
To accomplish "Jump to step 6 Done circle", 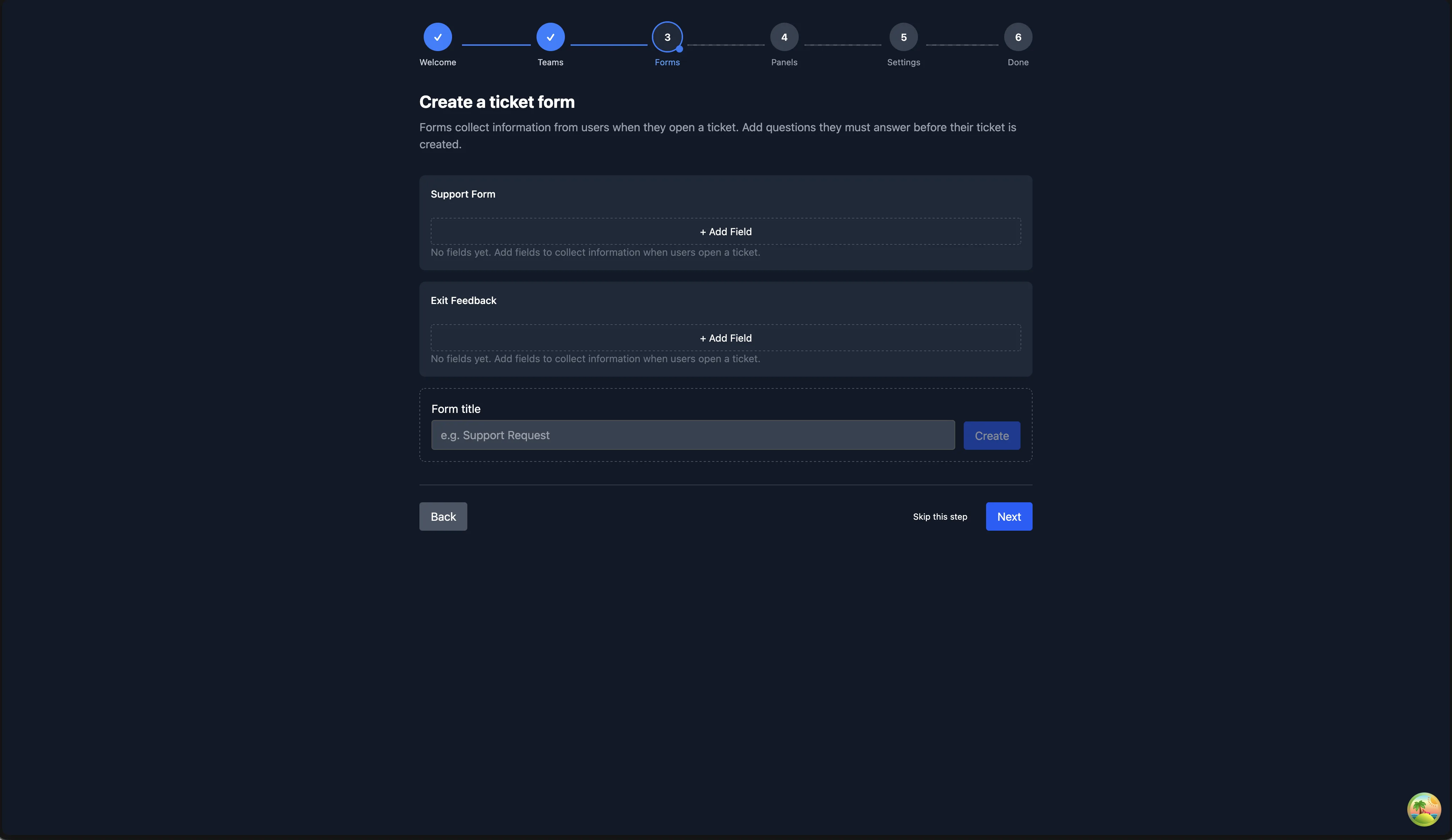I will (1018, 37).
